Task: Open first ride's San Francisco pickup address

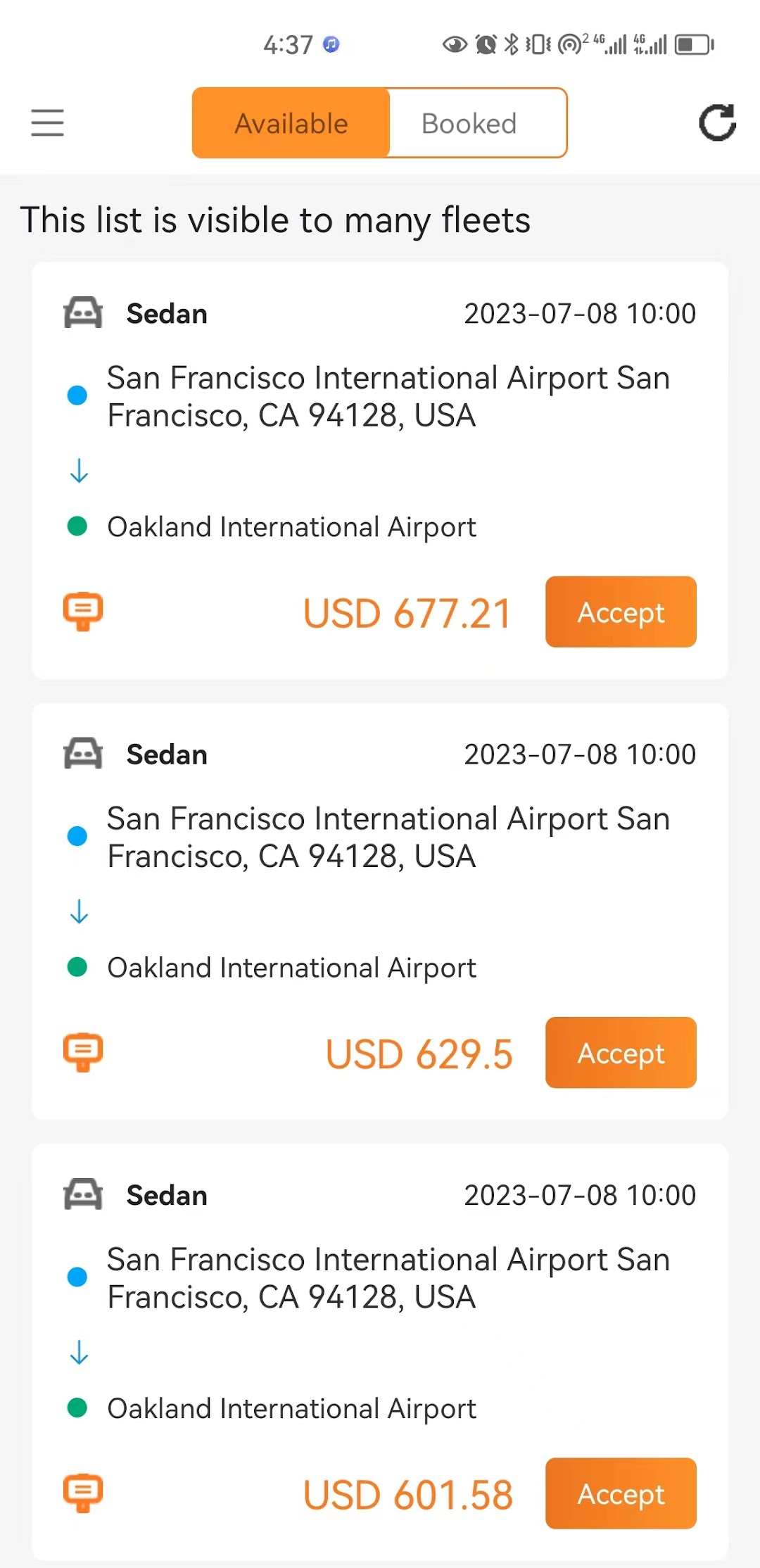Action: [x=388, y=396]
